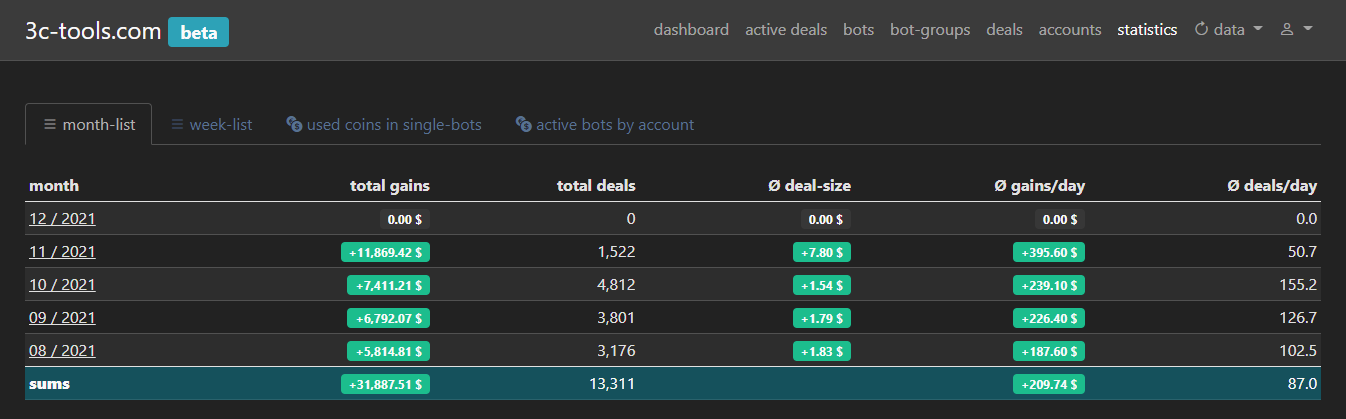Open used coins in single-bots tab
The image size is (1346, 419).
tap(384, 125)
